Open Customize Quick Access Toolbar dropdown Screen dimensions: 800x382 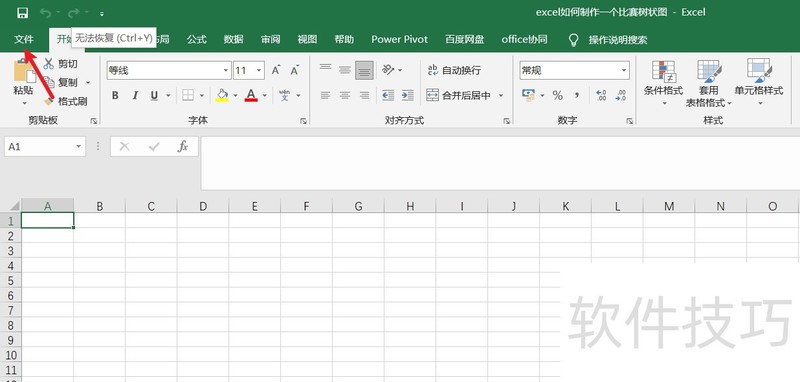coord(102,14)
